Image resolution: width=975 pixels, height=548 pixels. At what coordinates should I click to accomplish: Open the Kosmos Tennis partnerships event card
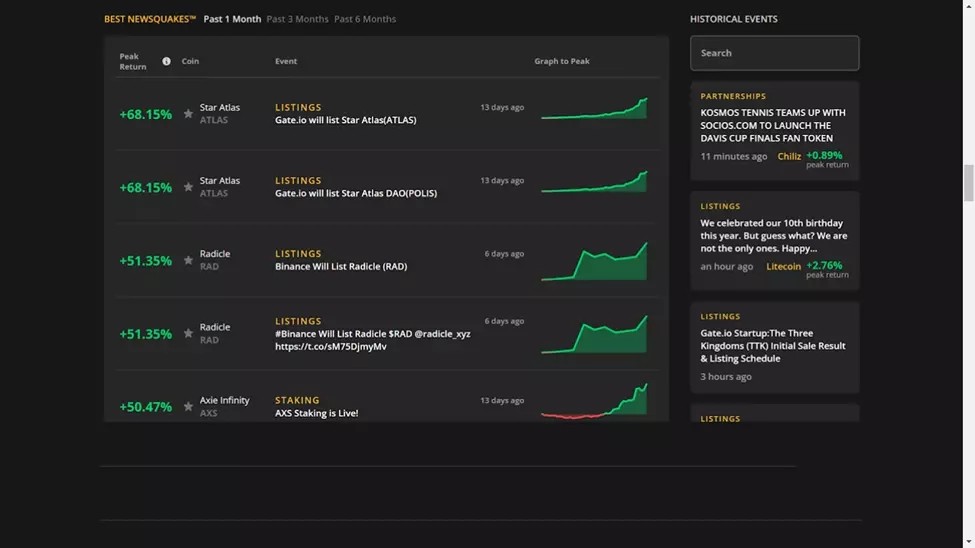tap(774, 131)
